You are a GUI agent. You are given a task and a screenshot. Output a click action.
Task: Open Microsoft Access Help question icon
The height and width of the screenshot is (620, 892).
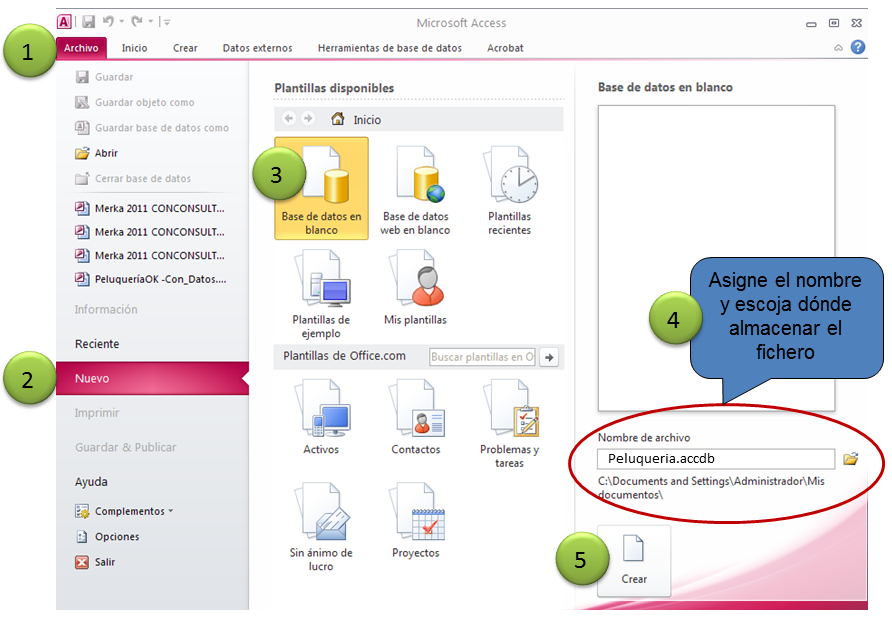point(858,47)
